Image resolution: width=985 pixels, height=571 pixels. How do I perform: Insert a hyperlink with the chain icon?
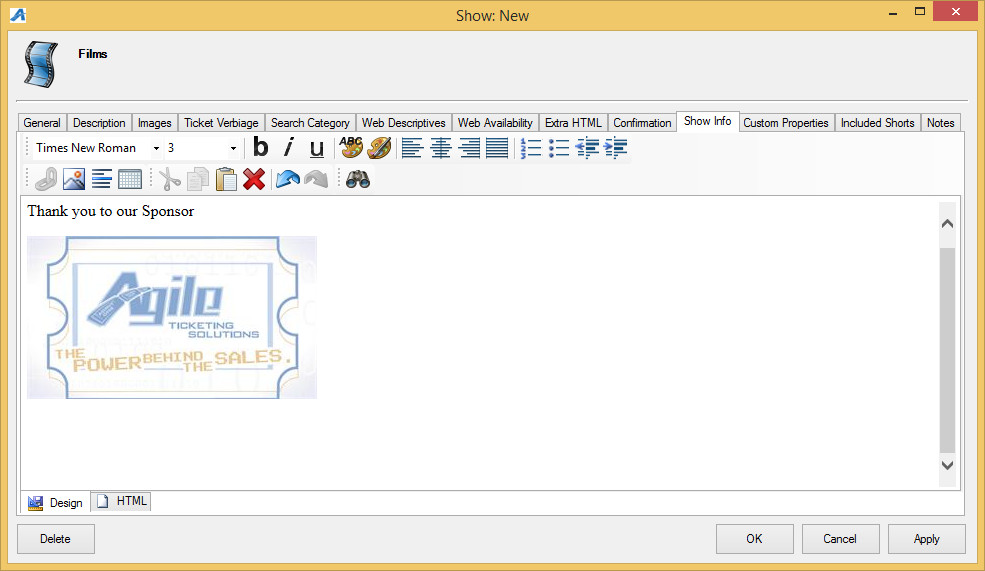[x=45, y=180]
